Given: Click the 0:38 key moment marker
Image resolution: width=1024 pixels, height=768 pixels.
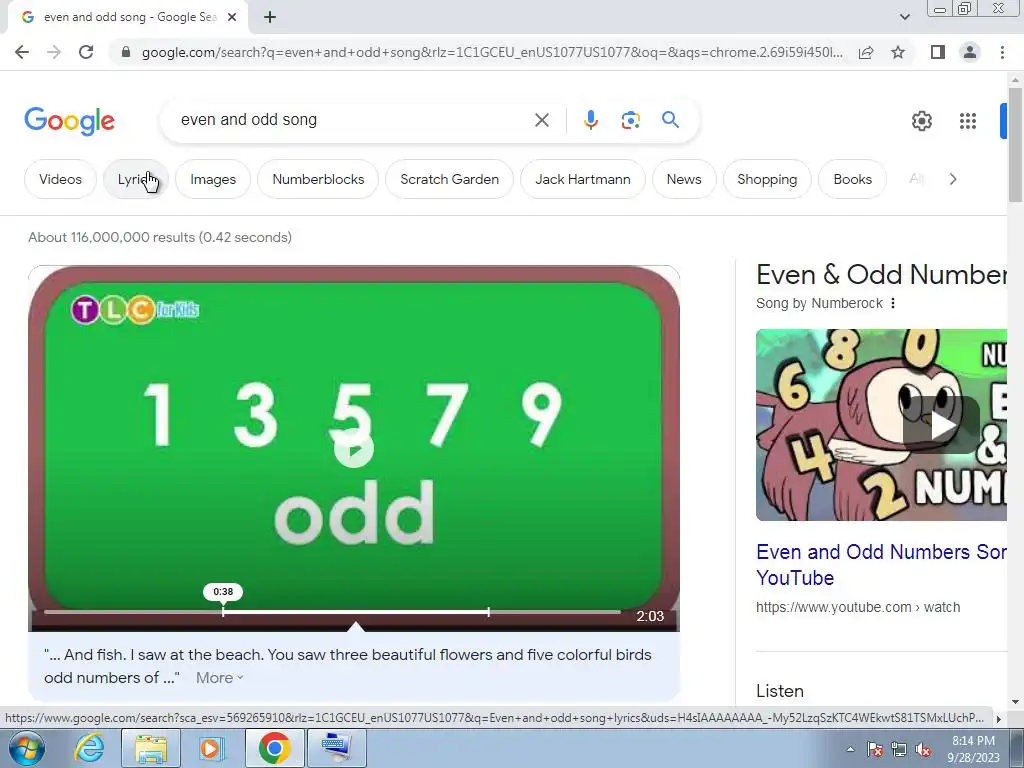Looking at the screenshot, I should coord(223,592).
